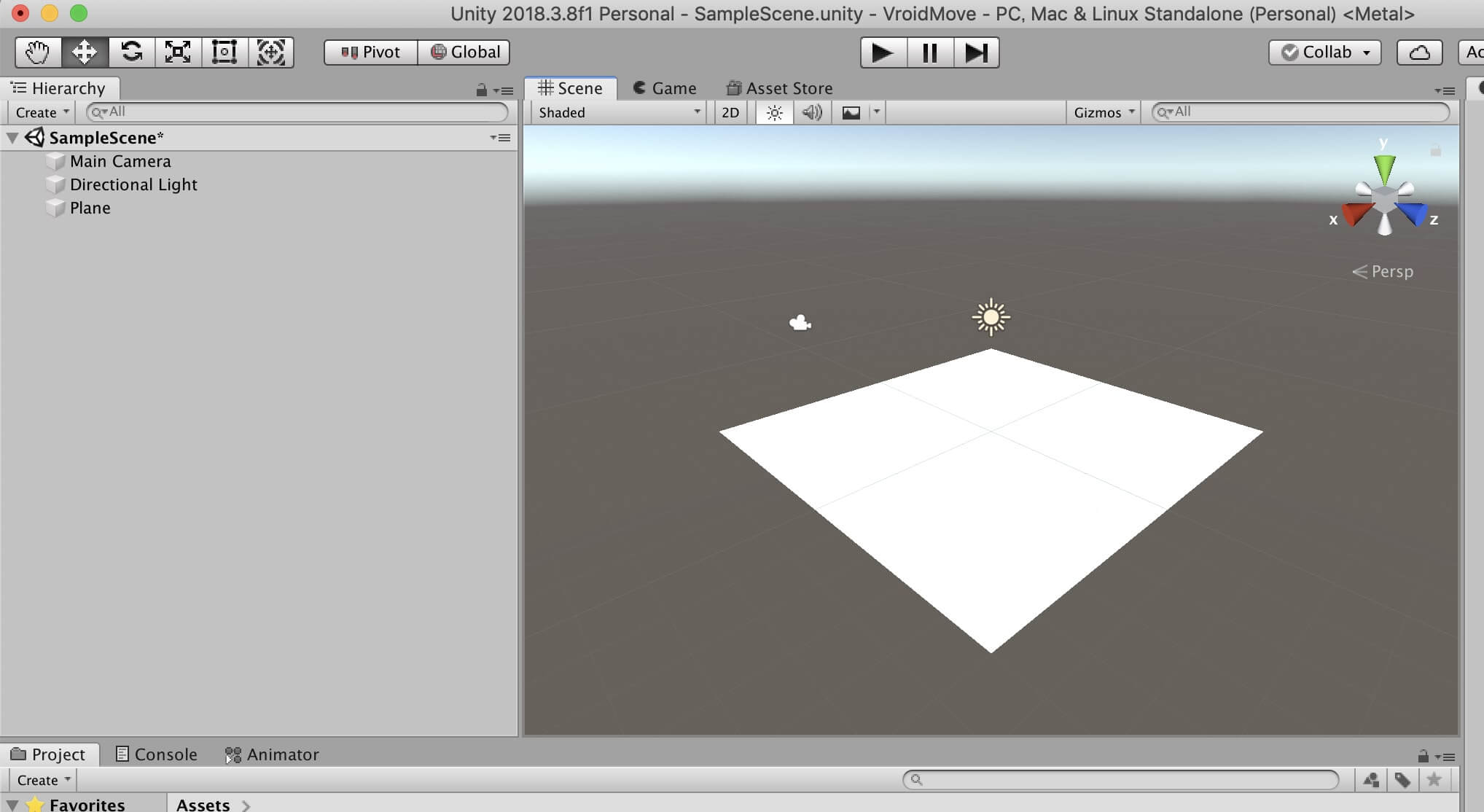Click the Hierarchy tab
The width and height of the screenshot is (1484, 812).
tap(60, 88)
